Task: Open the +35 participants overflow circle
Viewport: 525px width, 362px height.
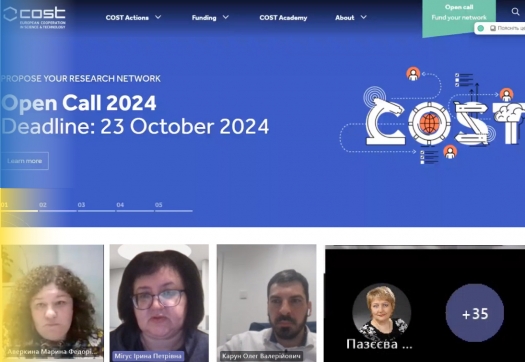Action: pyautogui.click(x=475, y=313)
